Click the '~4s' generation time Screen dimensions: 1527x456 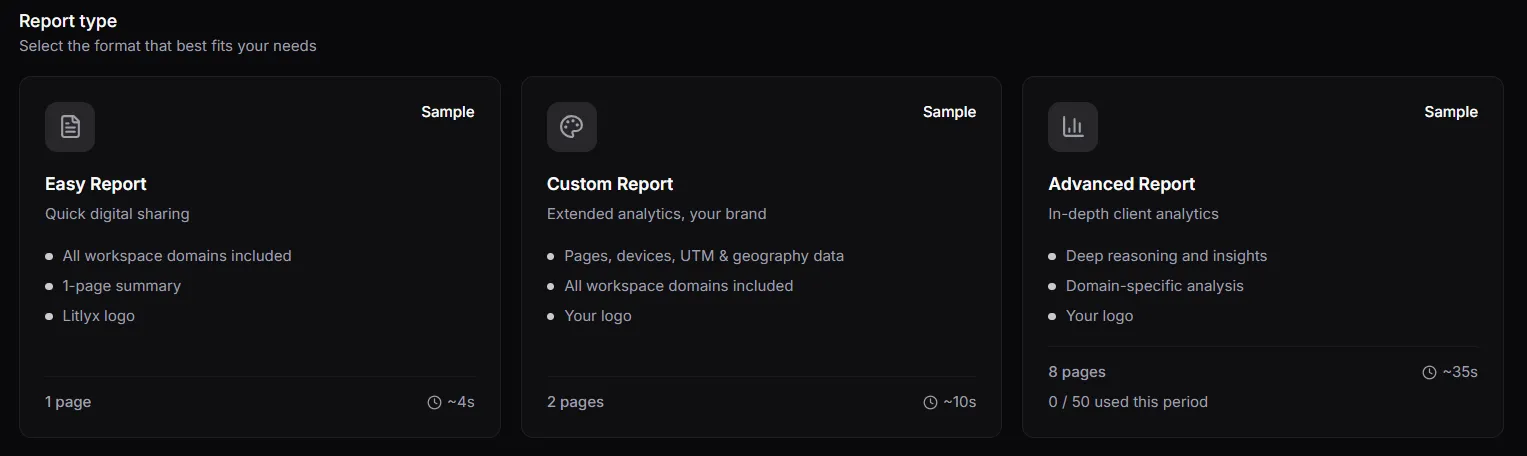[461, 402]
